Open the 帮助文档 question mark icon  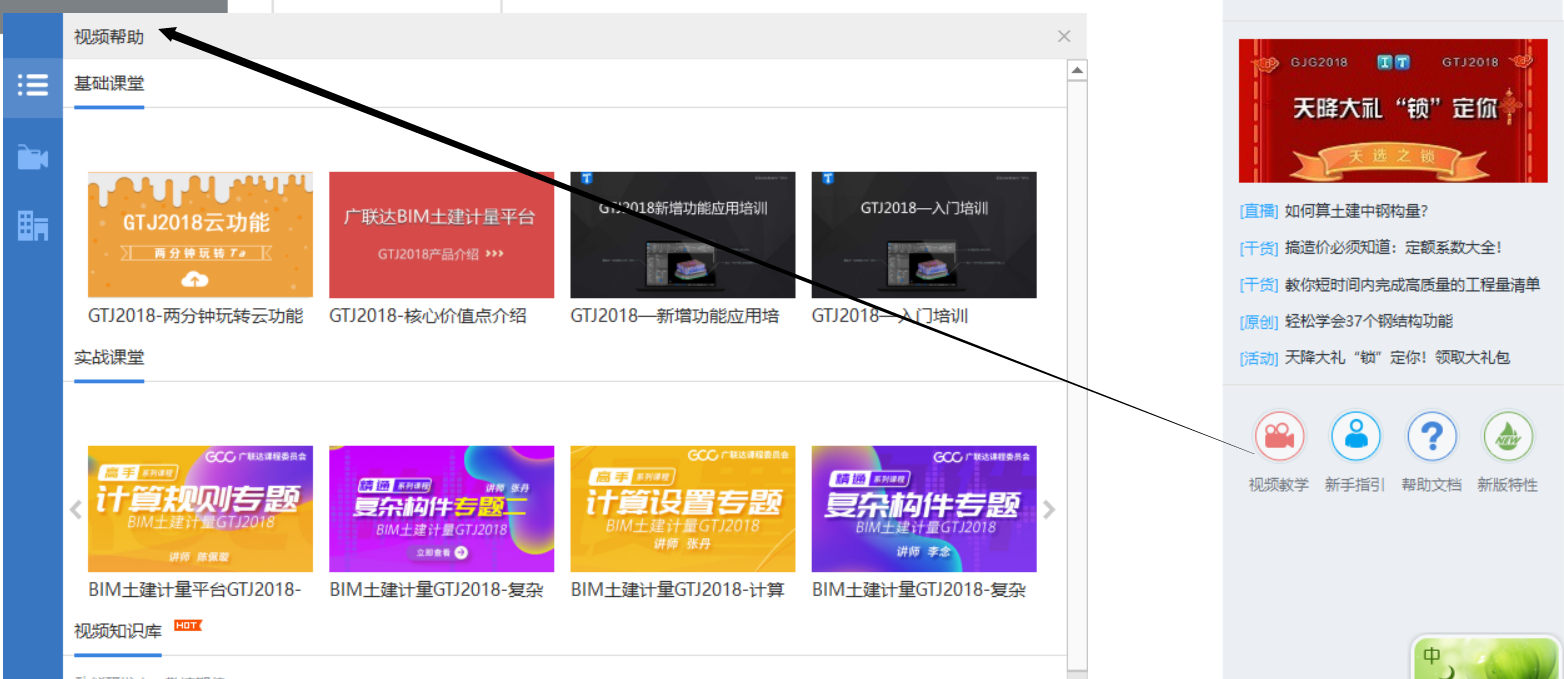[x=1432, y=437]
